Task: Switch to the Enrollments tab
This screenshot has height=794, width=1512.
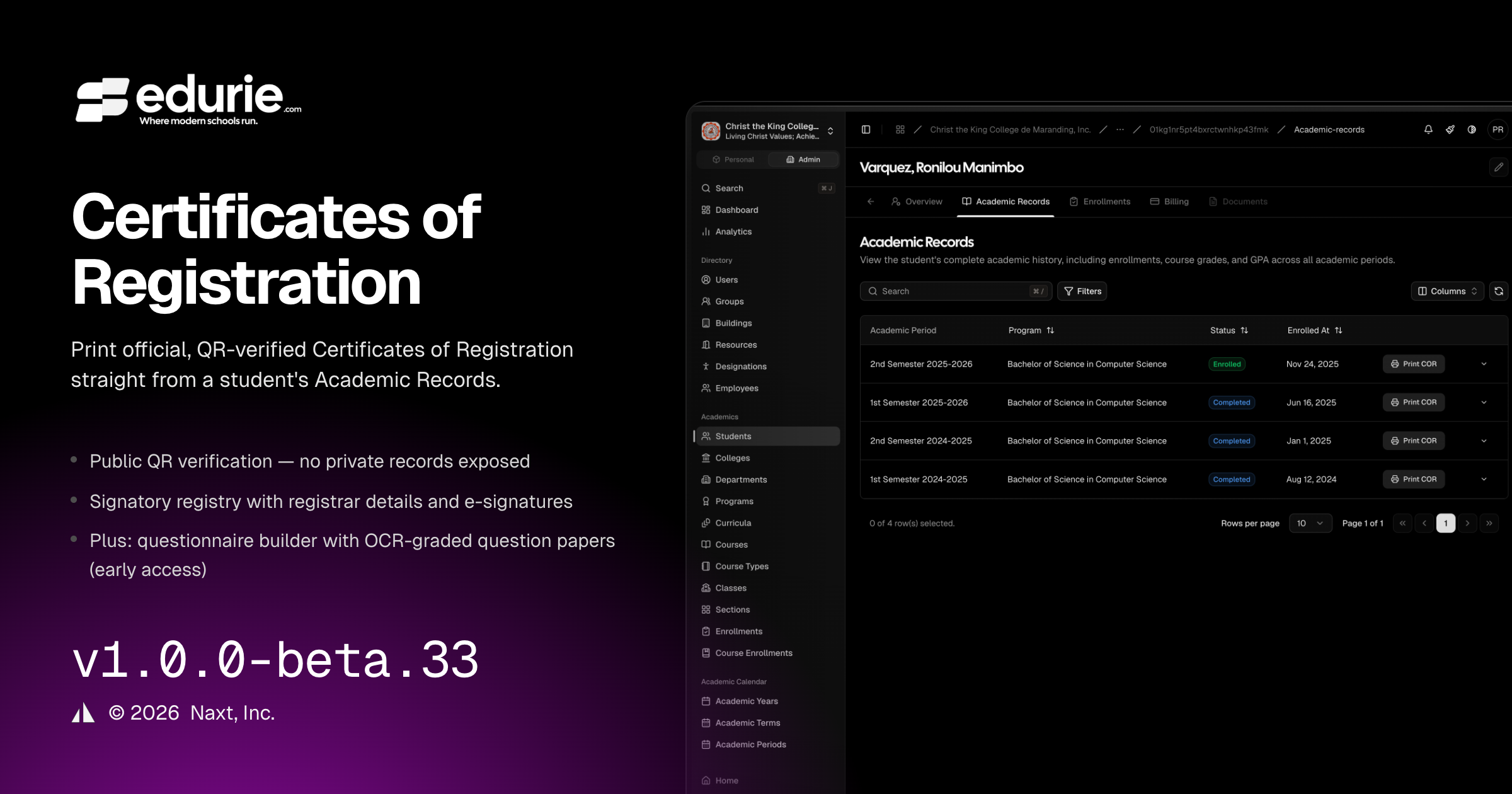Action: [x=1100, y=202]
